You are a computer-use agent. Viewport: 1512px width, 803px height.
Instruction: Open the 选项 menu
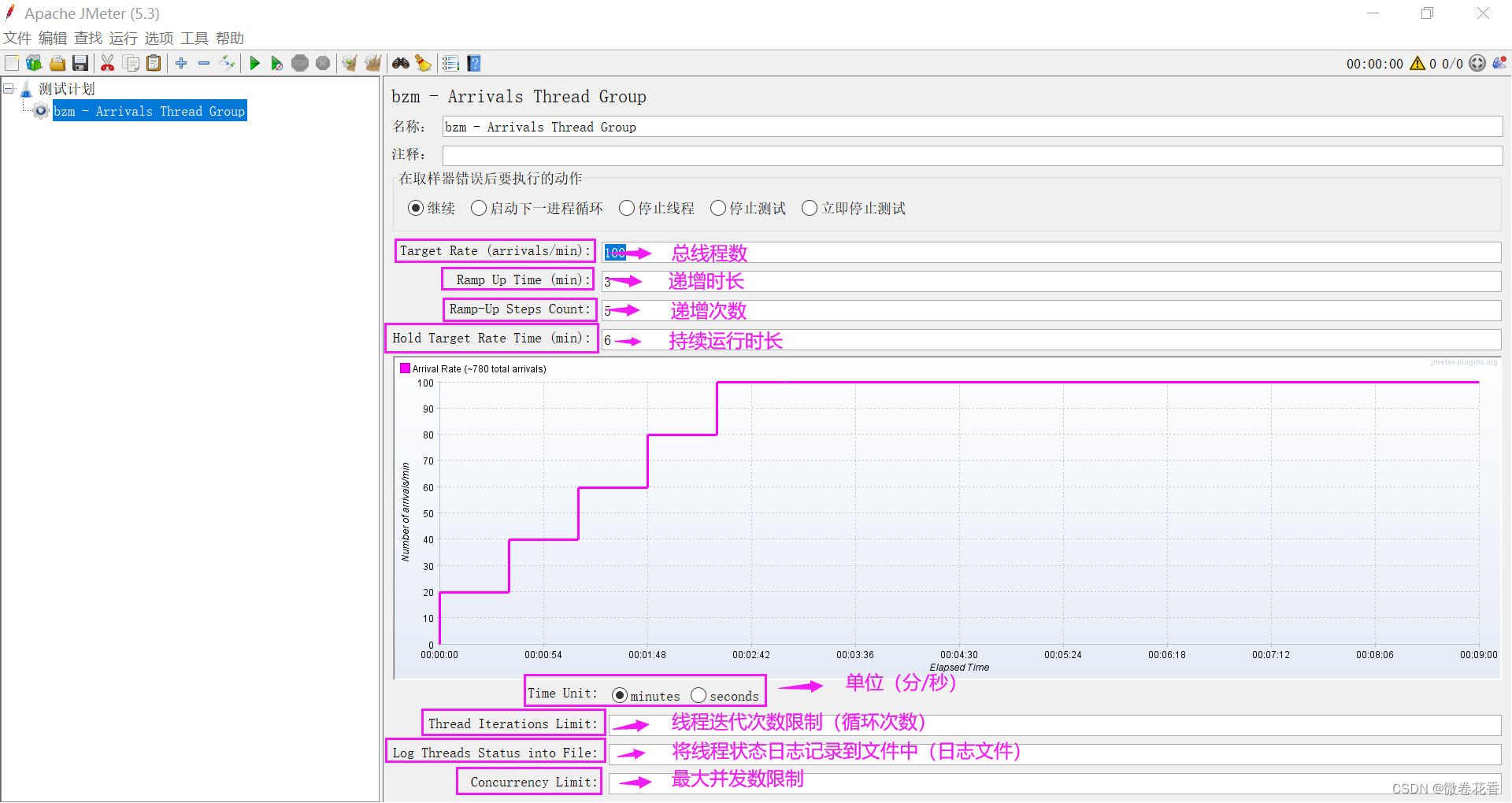[x=159, y=38]
